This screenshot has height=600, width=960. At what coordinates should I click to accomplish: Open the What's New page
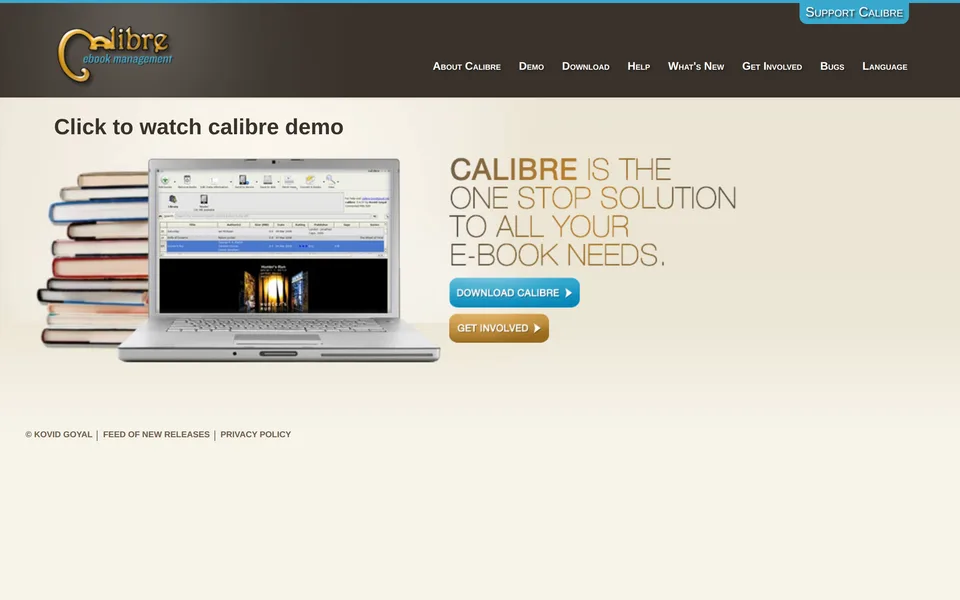[x=696, y=66]
